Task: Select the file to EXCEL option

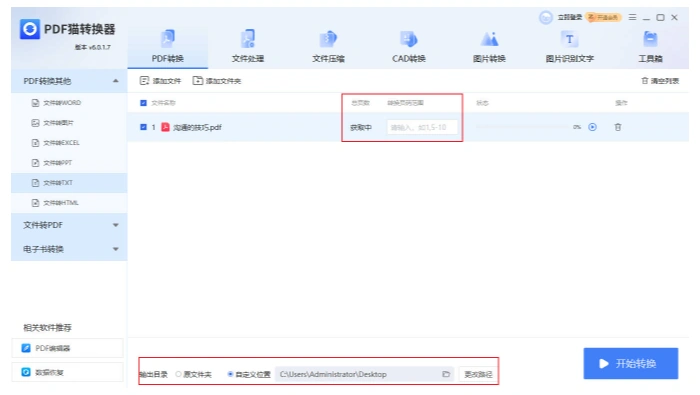Action: [69, 143]
